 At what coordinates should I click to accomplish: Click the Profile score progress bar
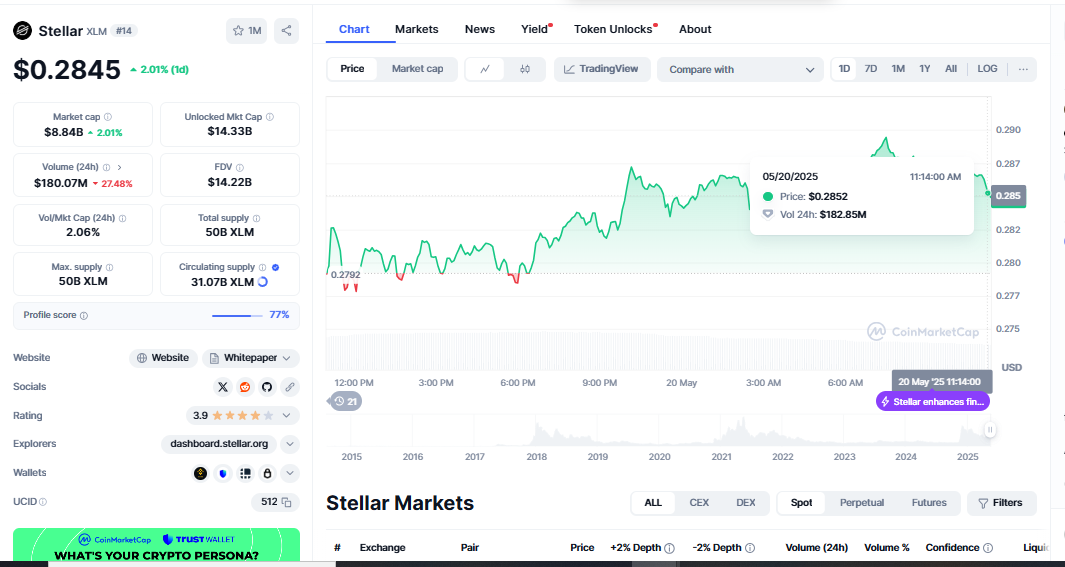[237, 316]
